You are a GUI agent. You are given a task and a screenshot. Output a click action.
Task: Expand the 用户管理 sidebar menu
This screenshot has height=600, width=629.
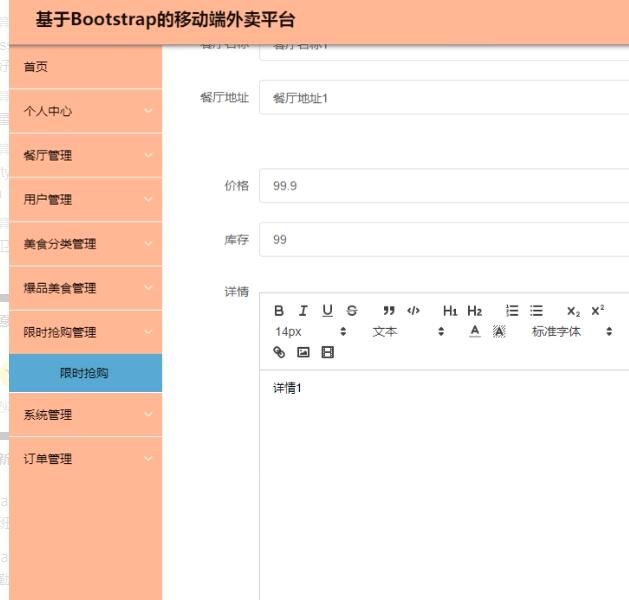pyautogui.click(x=85, y=199)
